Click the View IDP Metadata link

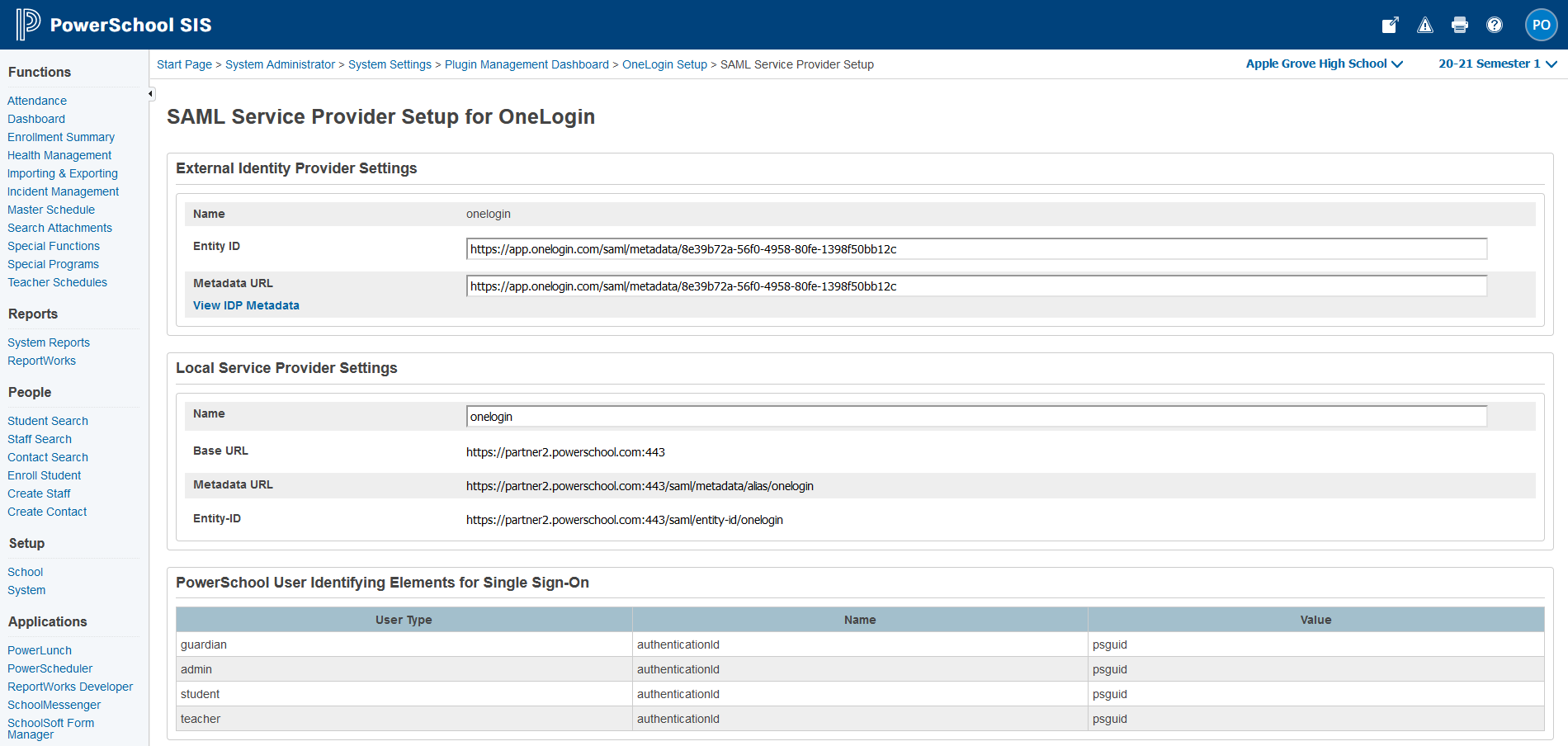click(246, 305)
